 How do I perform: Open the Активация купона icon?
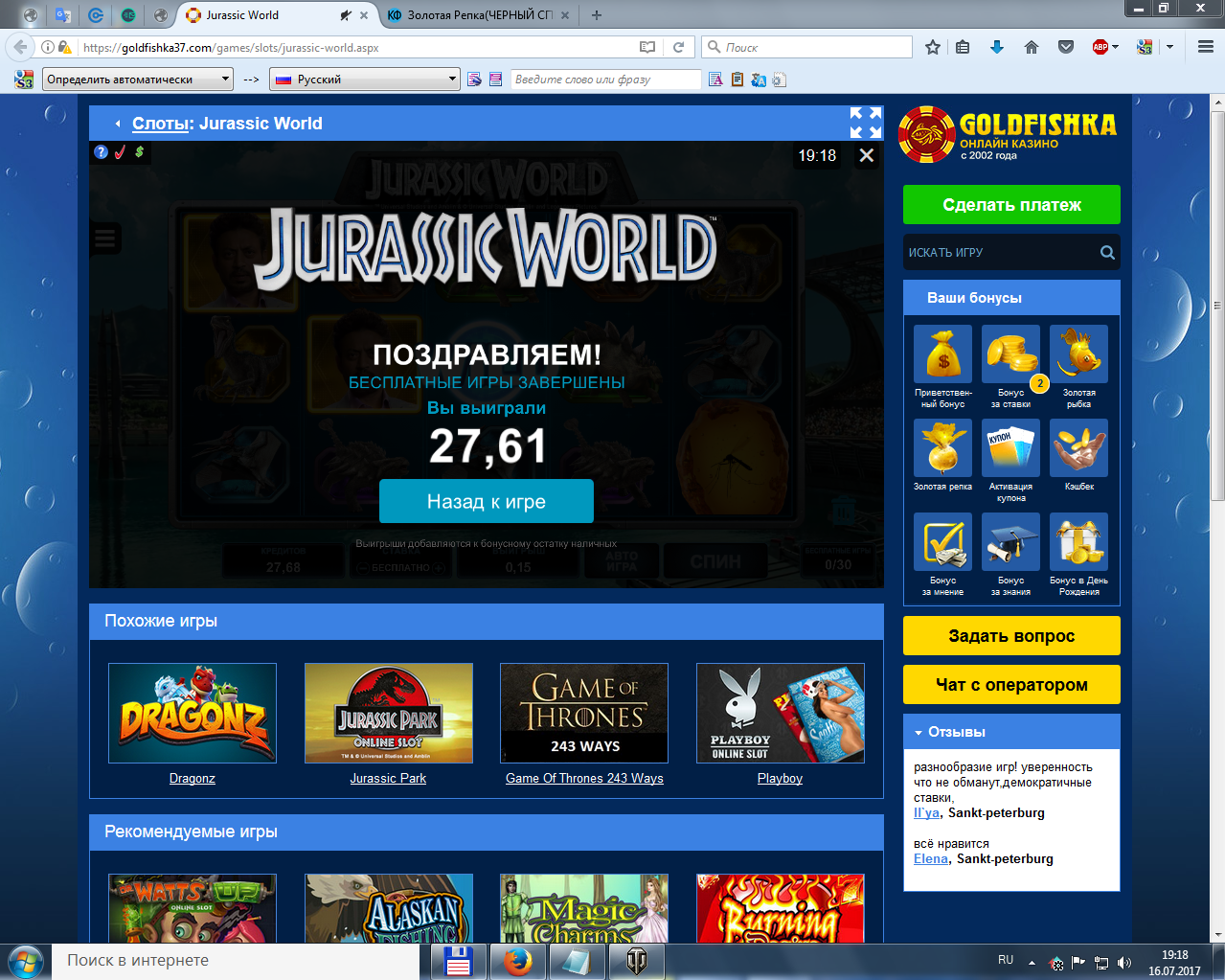(1010, 447)
